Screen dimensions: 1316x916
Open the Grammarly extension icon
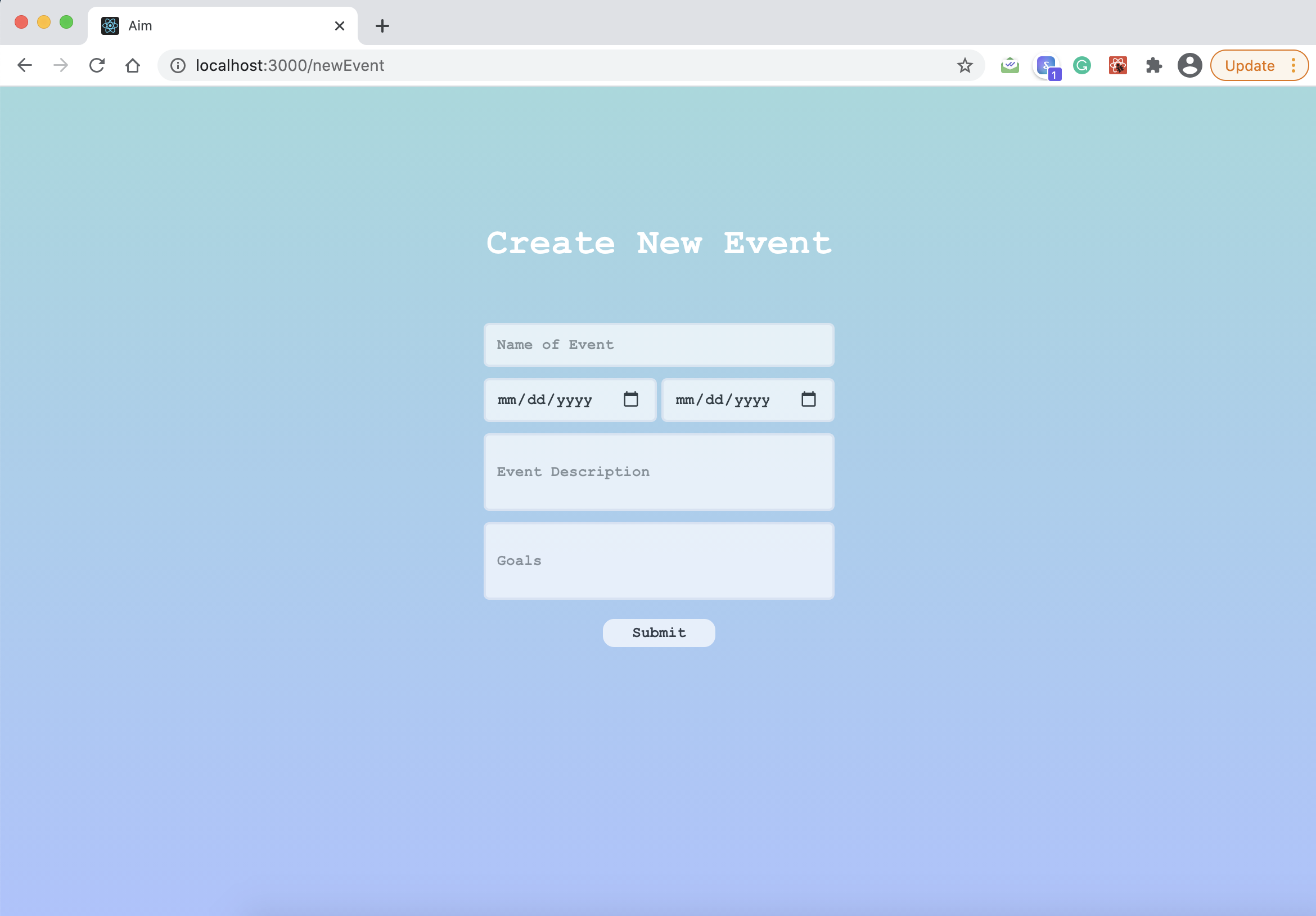point(1081,65)
